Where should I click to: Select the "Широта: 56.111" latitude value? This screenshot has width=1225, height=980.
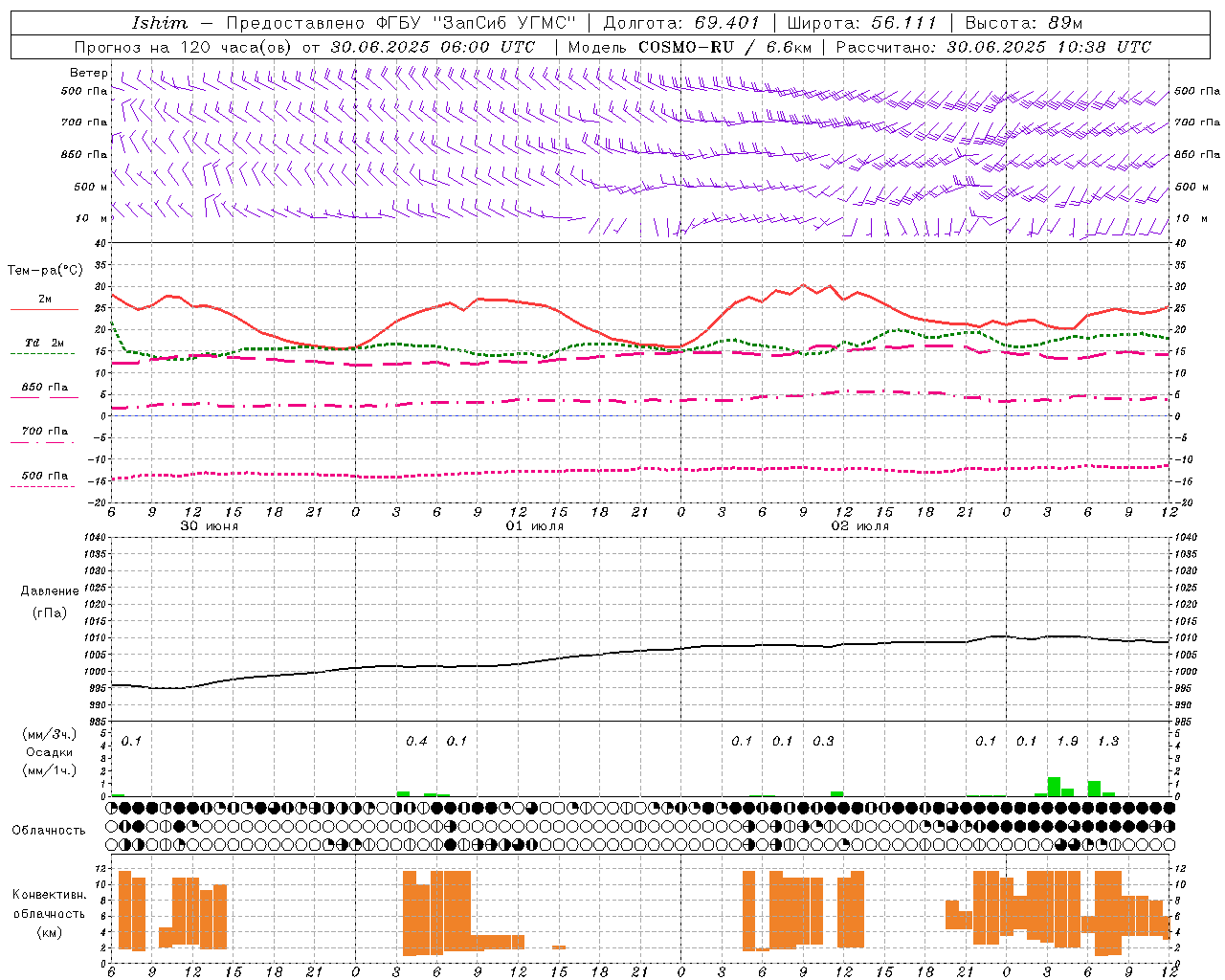pos(861,23)
